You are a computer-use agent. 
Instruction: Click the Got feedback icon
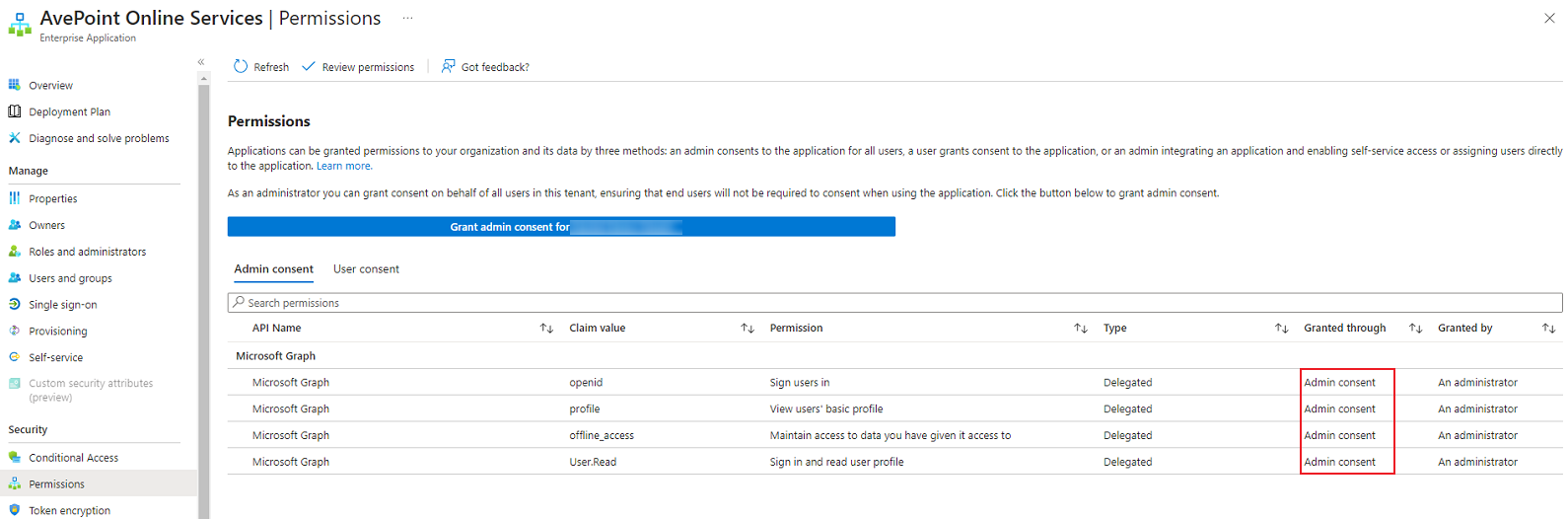(x=449, y=66)
